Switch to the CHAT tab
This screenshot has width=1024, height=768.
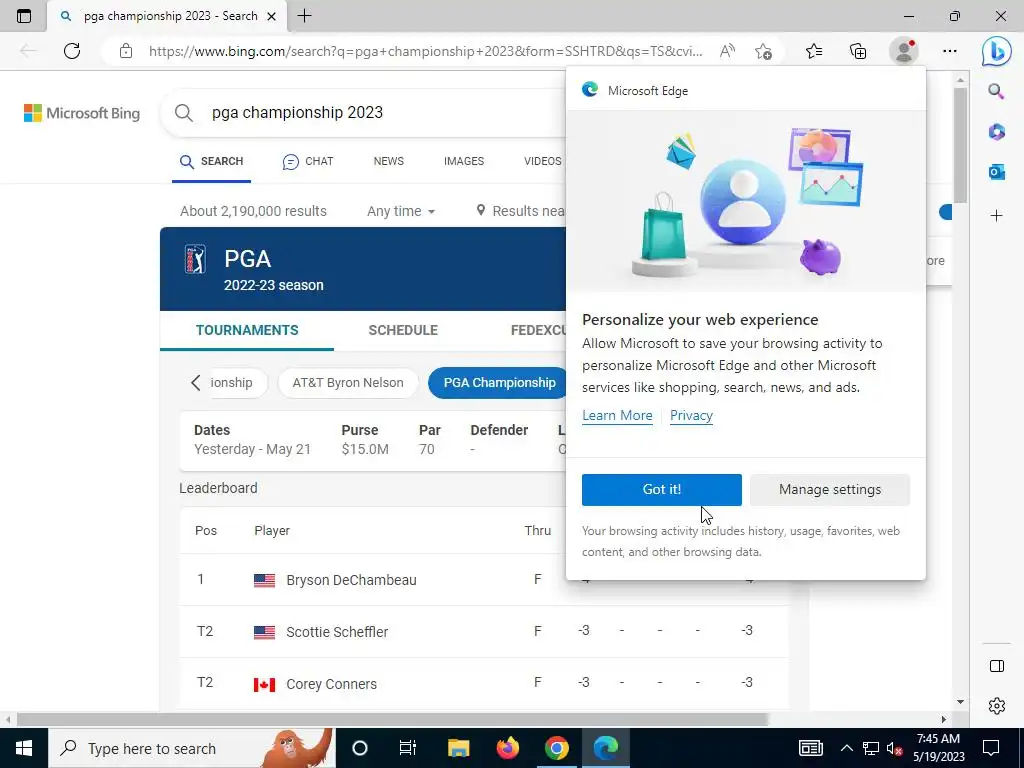pyautogui.click(x=308, y=161)
